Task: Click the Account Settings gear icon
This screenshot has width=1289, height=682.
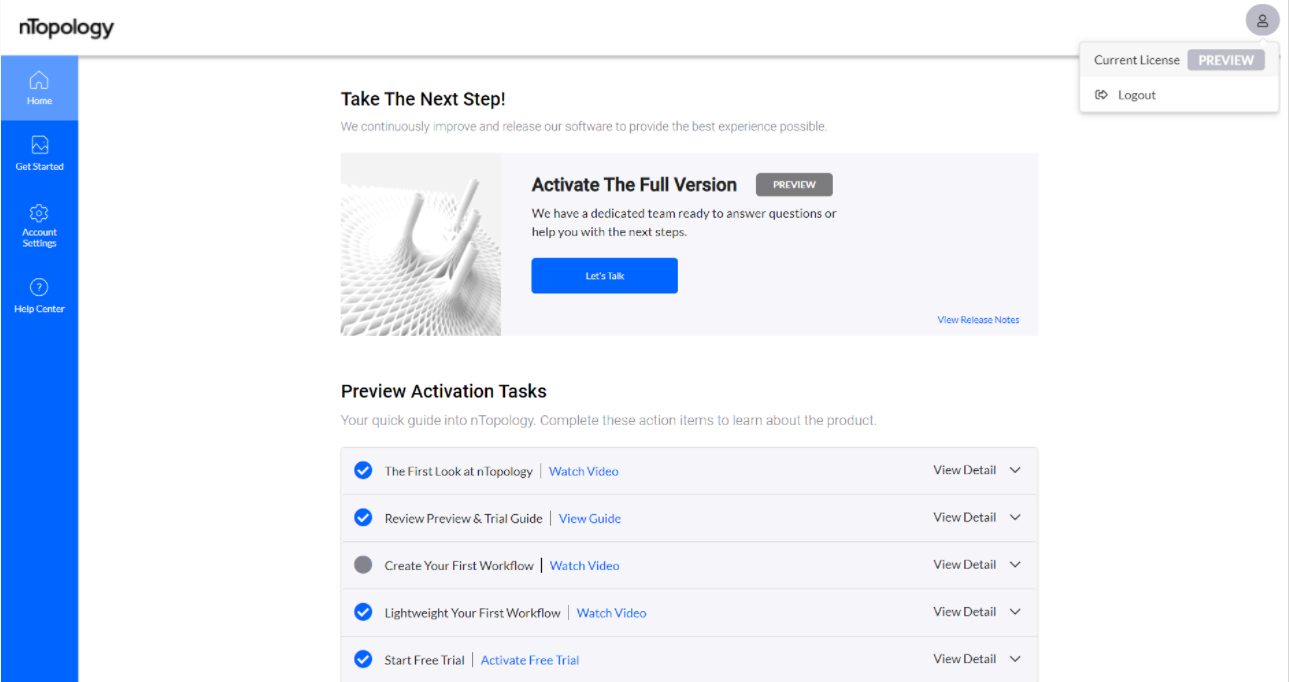Action: click(x=39, y=213)
